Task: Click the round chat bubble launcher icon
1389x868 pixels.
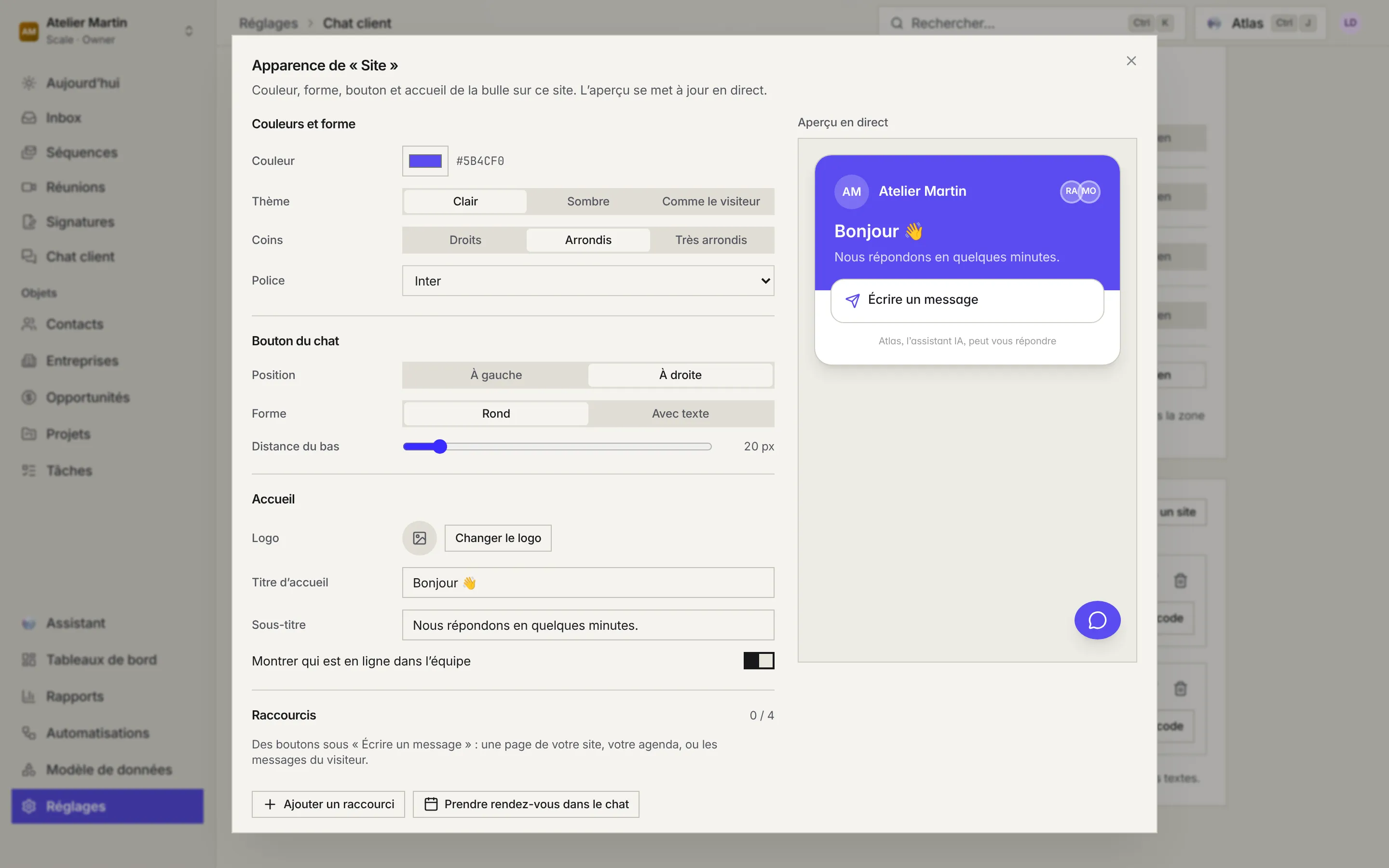Action: [1097, 620]
